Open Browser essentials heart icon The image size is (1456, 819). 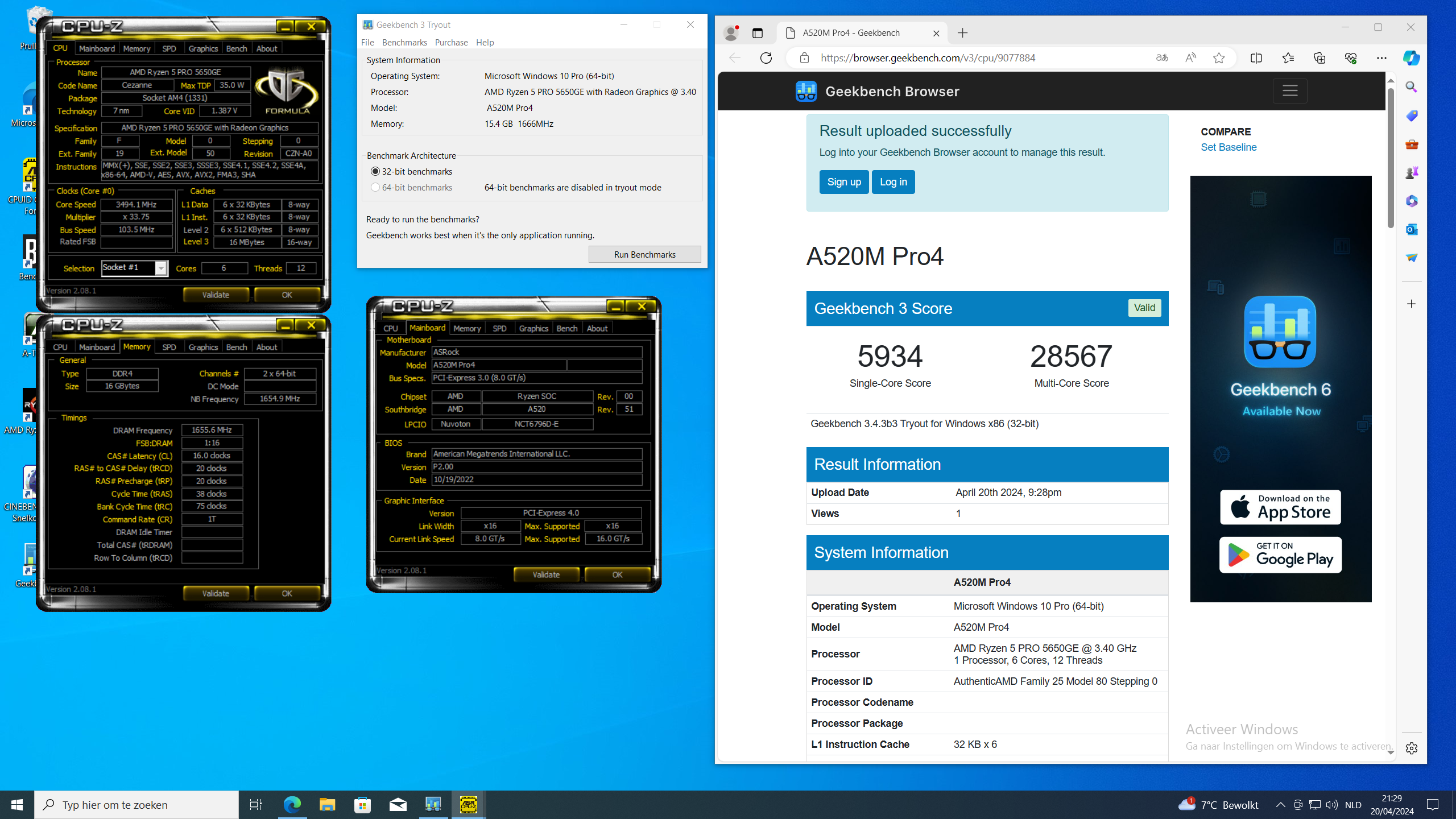(x=1351, y=58)
